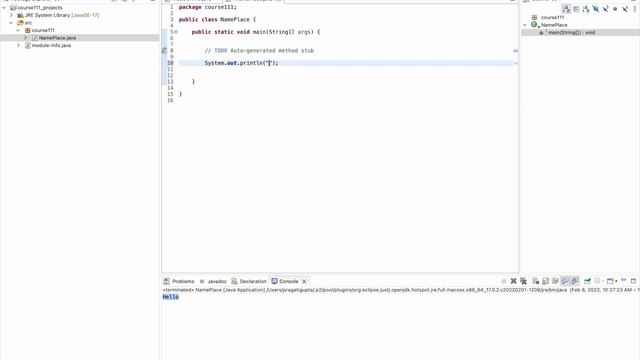640x360 pixels.
Task: Maximize the Console panel
Action: (633, 281)
